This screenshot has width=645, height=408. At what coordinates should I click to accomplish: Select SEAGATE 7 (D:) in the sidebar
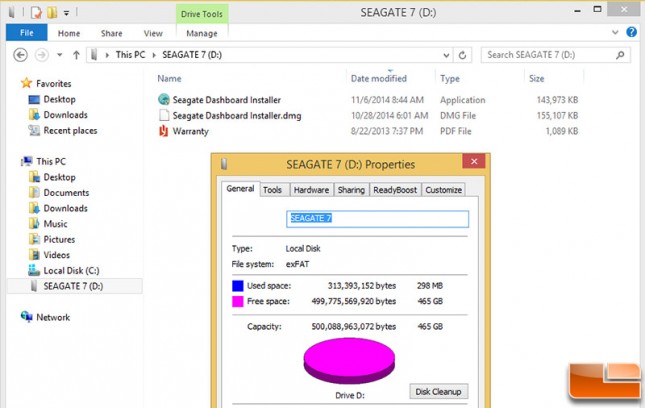[x=73, y=286]
